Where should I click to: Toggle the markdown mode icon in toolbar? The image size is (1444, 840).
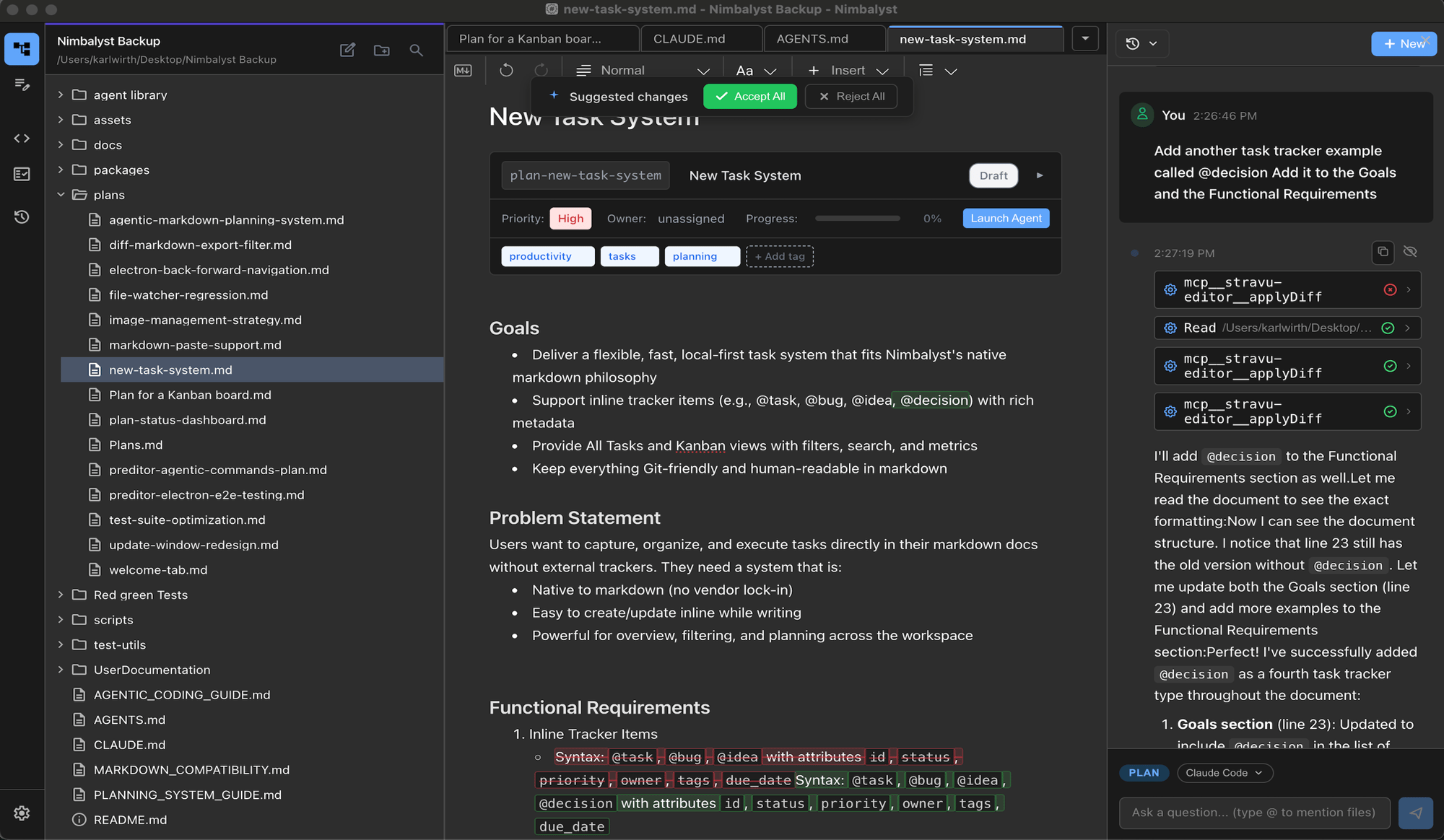pos(463,70)
